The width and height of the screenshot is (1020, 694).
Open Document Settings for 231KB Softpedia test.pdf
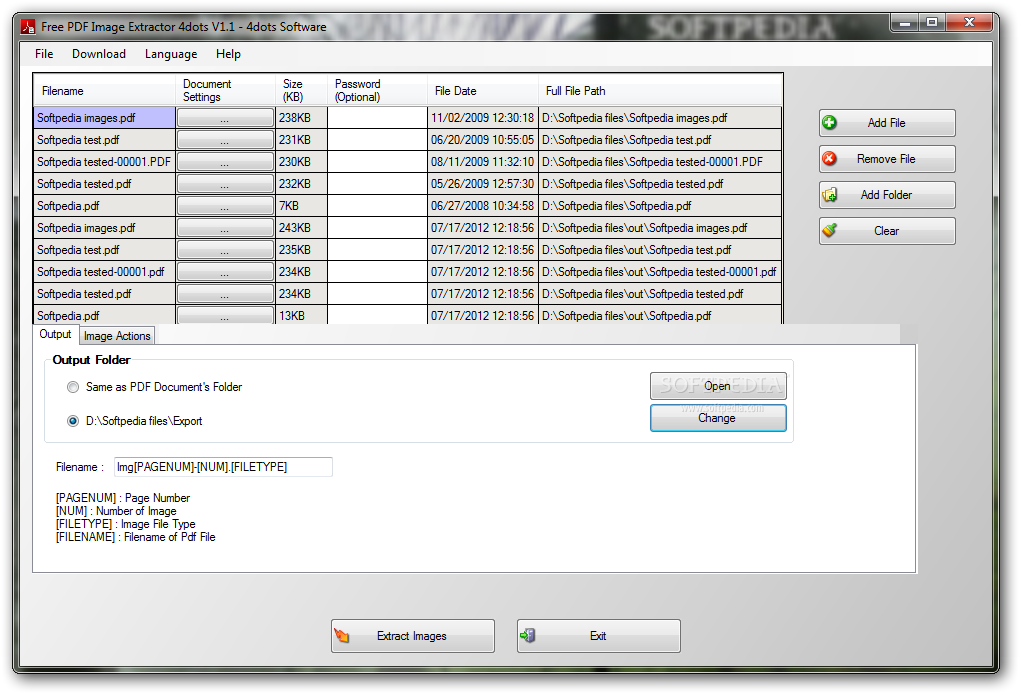pyautogui.click(x=225, y=140)
